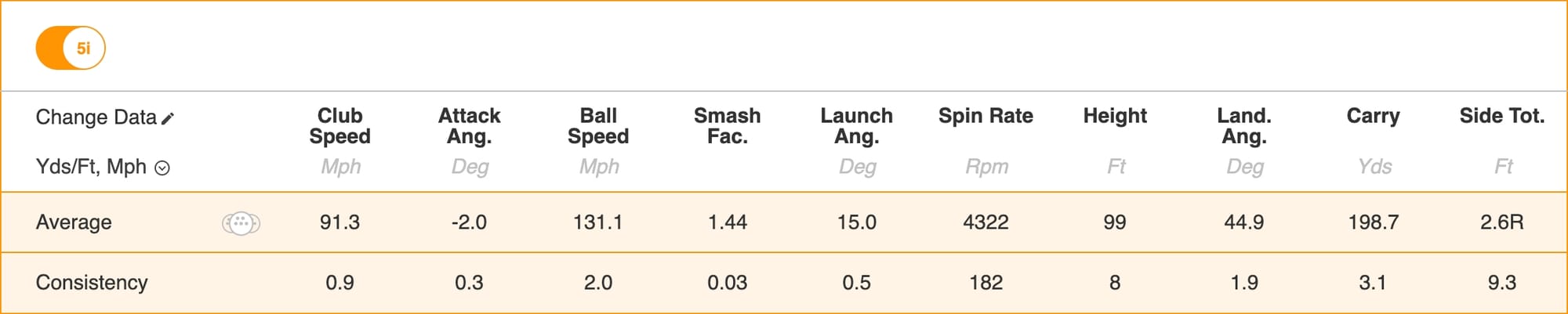Click the Ball Speed column header
Screen dimensions: 1568x314
[x=598, y=126]
